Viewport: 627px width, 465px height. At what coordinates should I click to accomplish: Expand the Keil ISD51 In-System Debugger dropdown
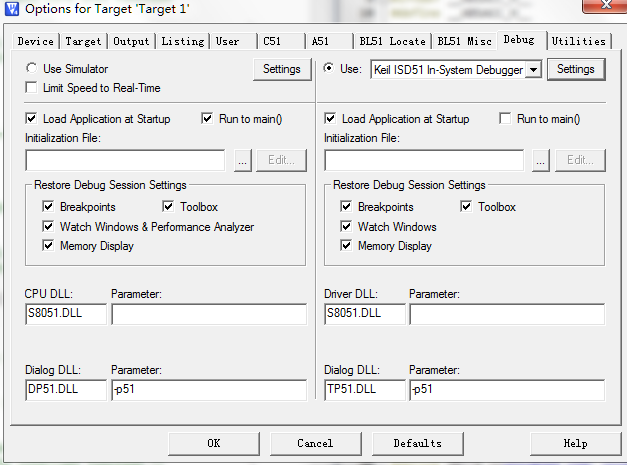tap(533, 69)
